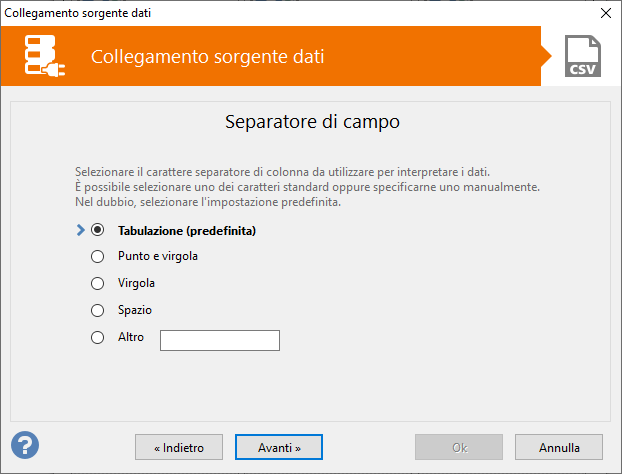The height and width of the screenshot is (474, 622).
Task: Click the blue arrow beside Tabulazione
Action: (81, 230)
